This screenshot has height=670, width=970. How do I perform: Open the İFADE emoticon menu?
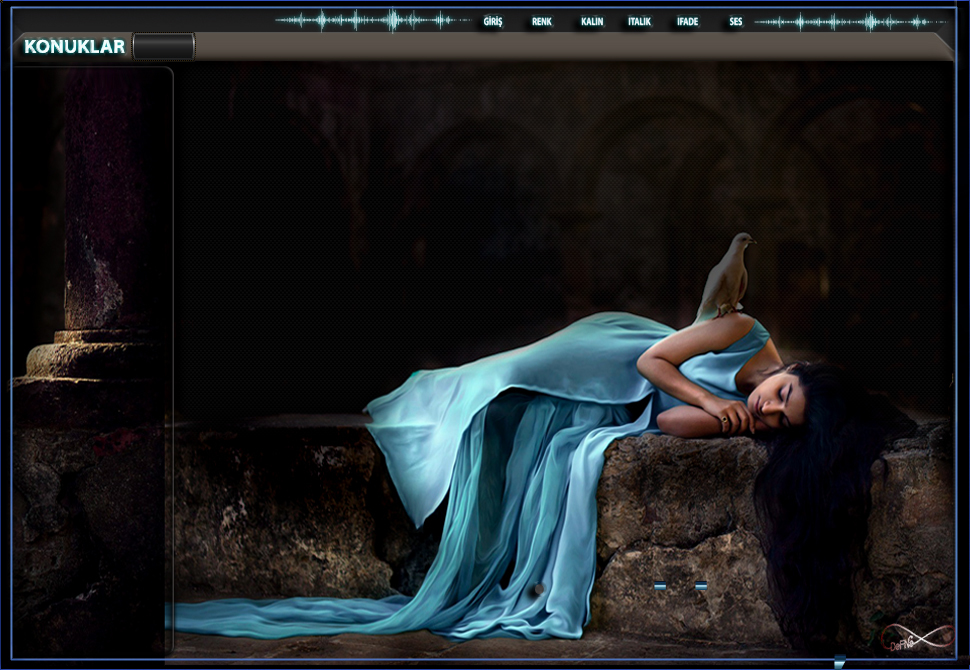687,21
